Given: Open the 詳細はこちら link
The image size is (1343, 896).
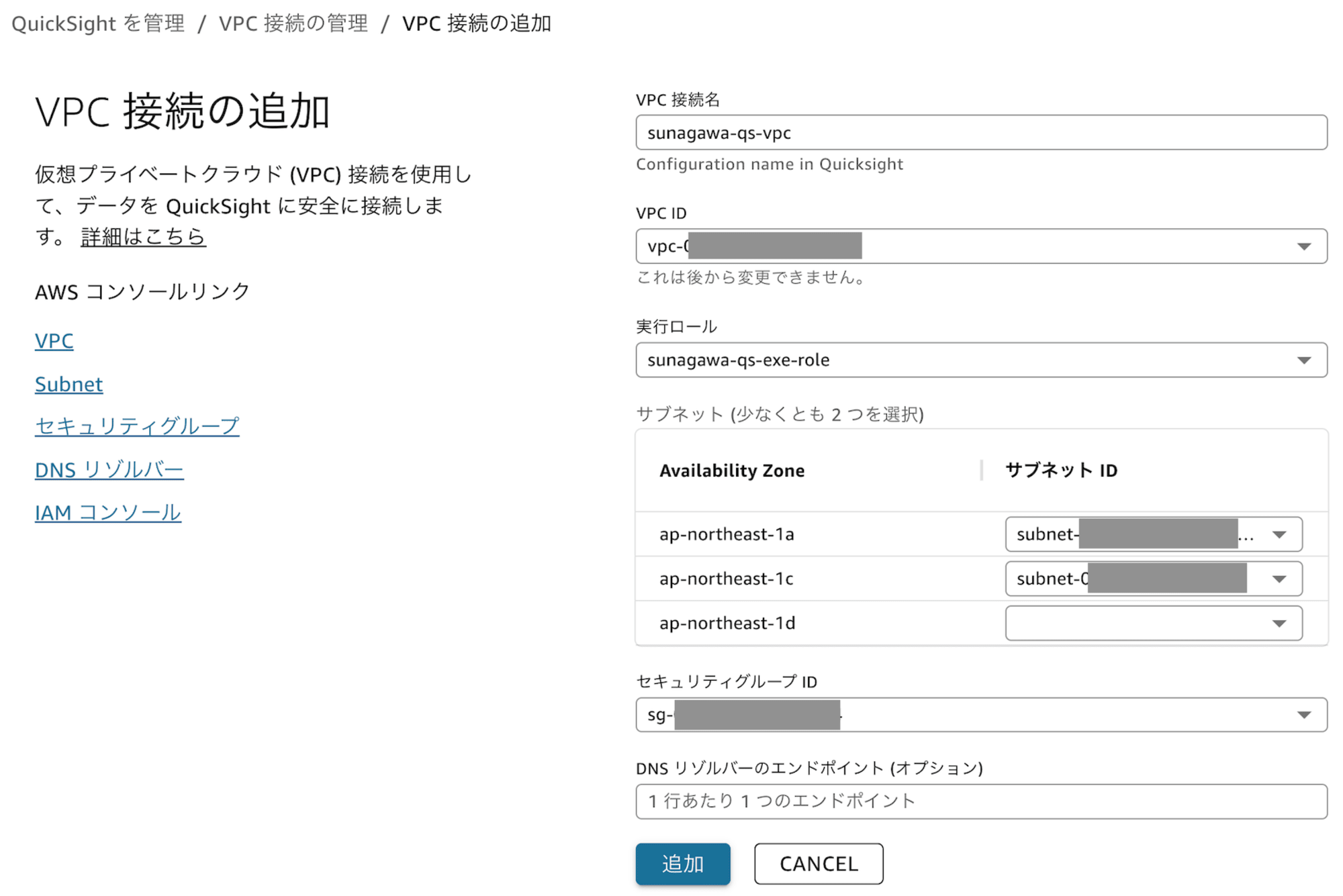Looking at the screenshot, I should [x=143, y=236].
